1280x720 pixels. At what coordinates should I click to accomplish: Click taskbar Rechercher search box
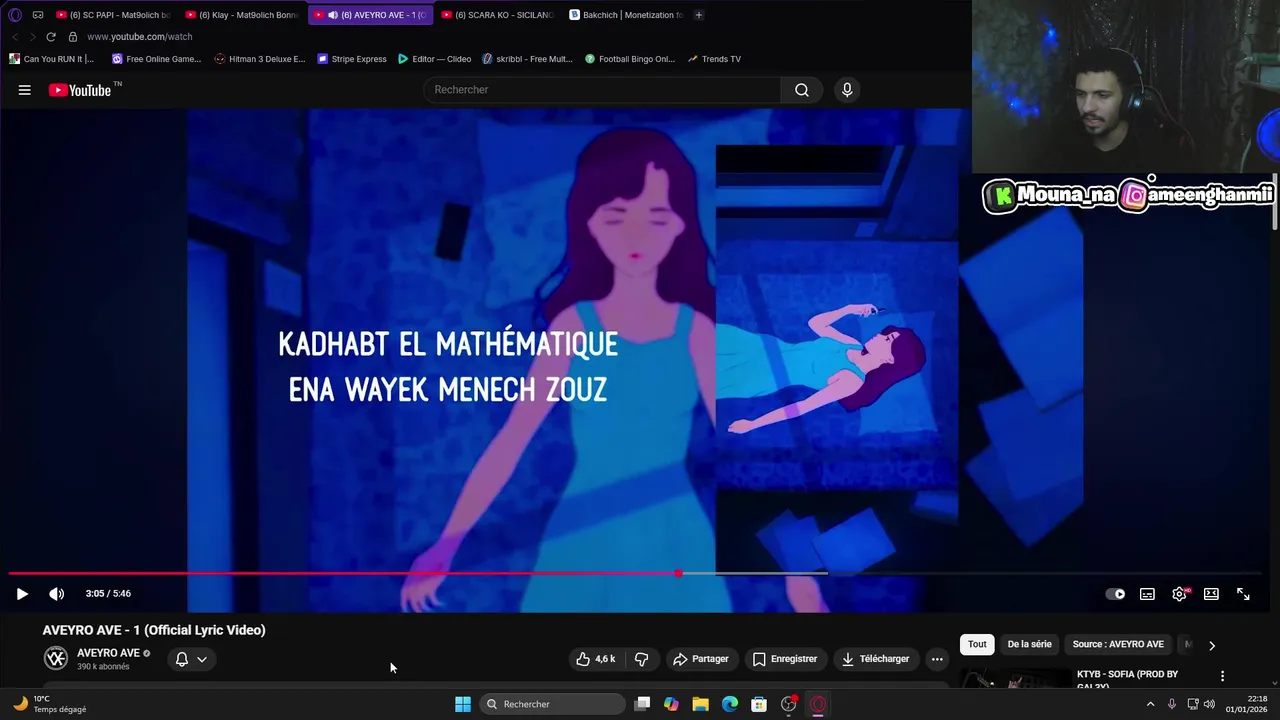pyautogui.click(x=552, y=704)
